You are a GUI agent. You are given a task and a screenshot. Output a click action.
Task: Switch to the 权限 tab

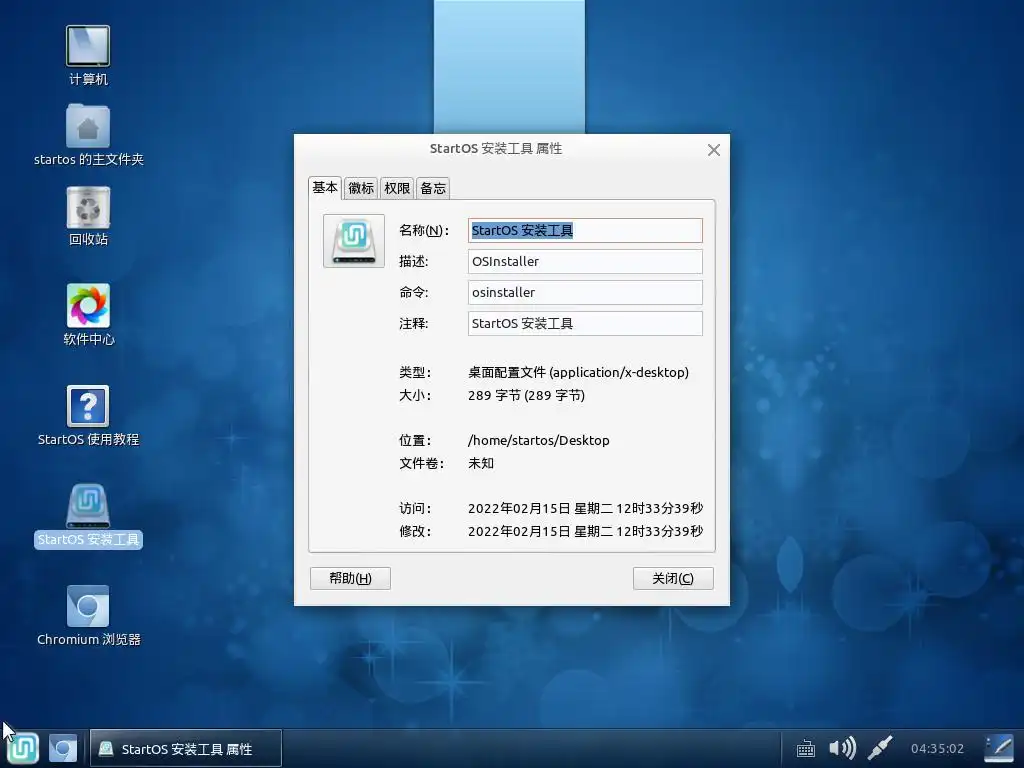[397, 188]
